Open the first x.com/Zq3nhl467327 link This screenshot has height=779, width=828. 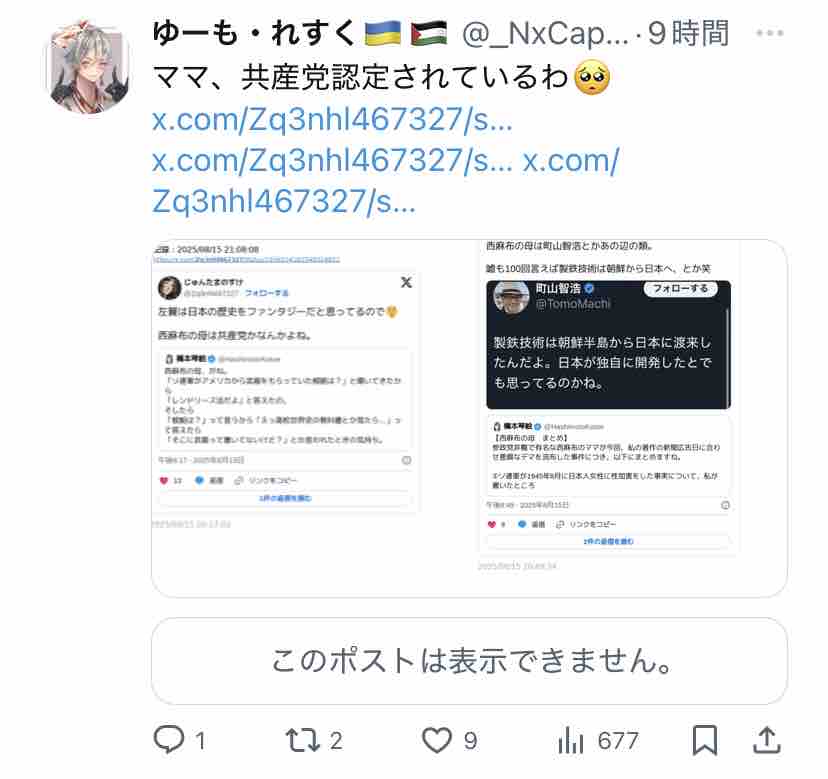[x=332, y=119]
